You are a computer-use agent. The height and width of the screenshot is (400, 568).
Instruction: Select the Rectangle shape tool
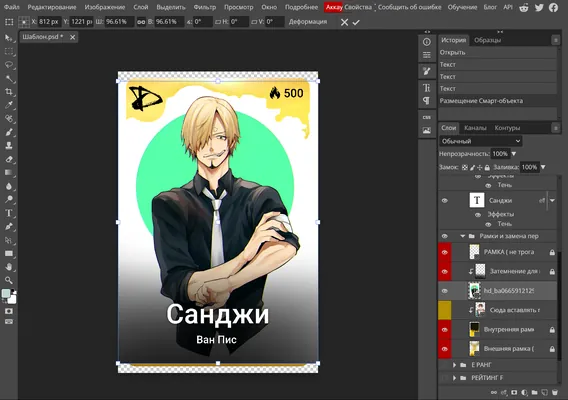pyautogui.click(x=9, y=254)
